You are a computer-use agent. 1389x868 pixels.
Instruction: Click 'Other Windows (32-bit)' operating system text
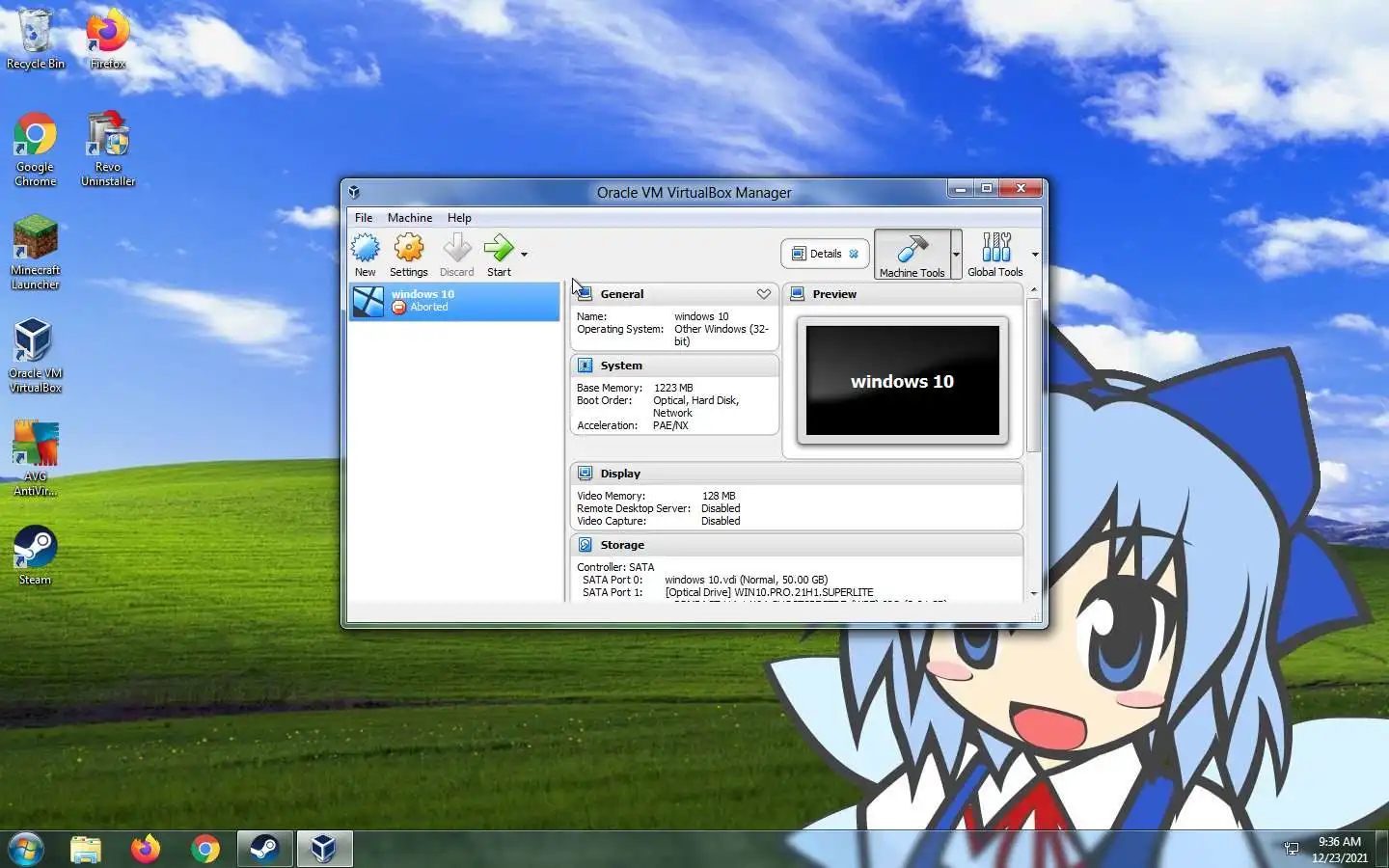coord(722,335)
